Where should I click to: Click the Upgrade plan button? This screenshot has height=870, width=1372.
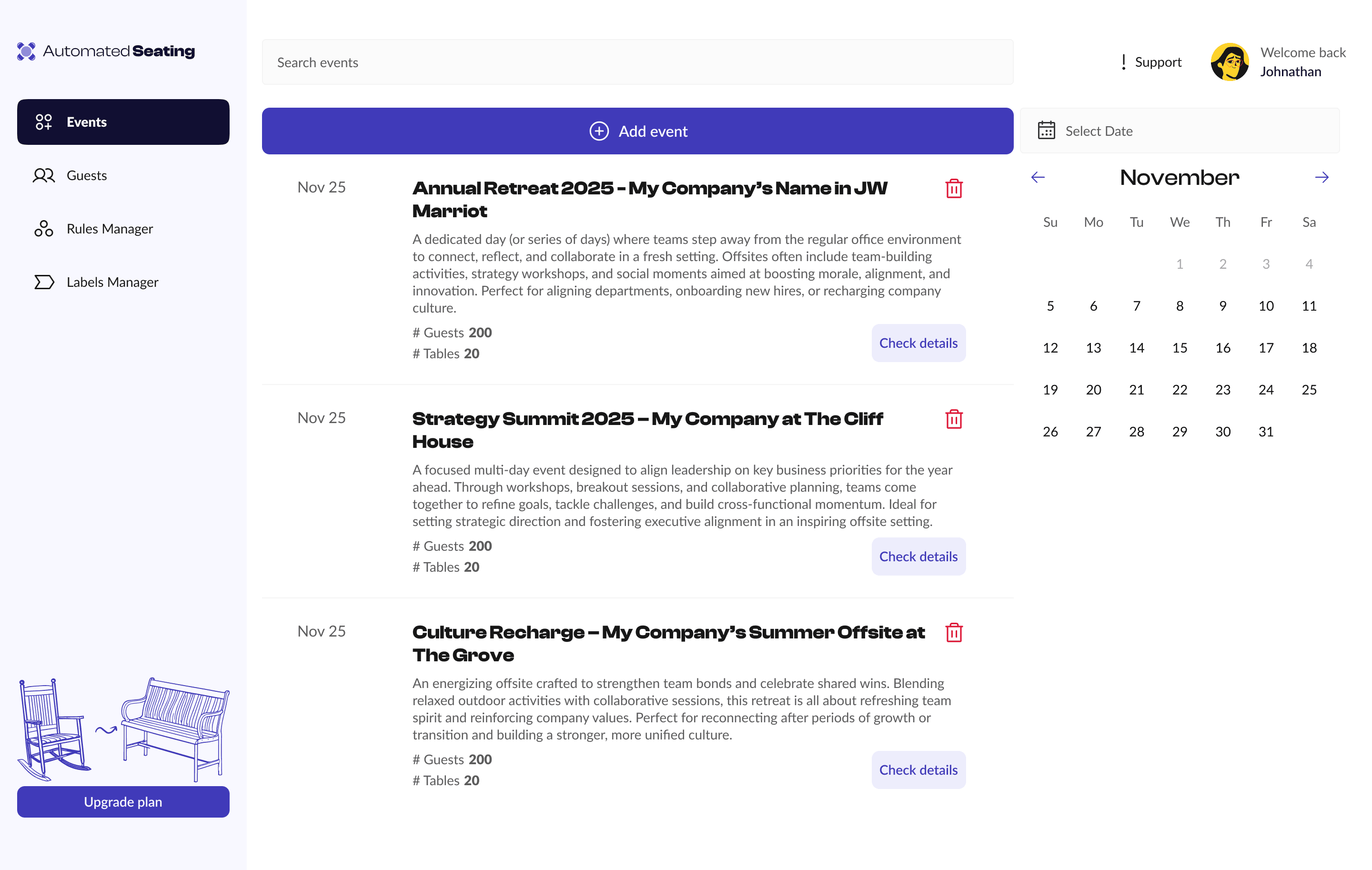point(123,802)
